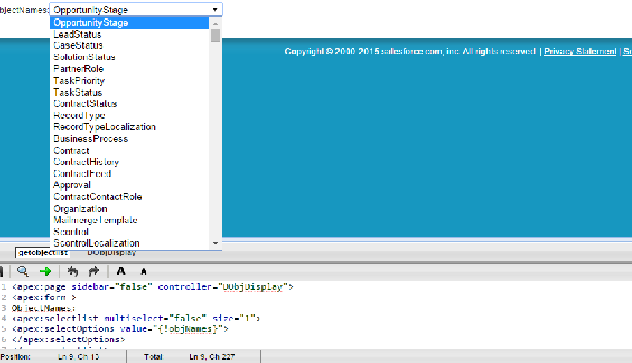
Task: Collapse the ObjectNames combo box arrow
Action: tap(215, 10)
